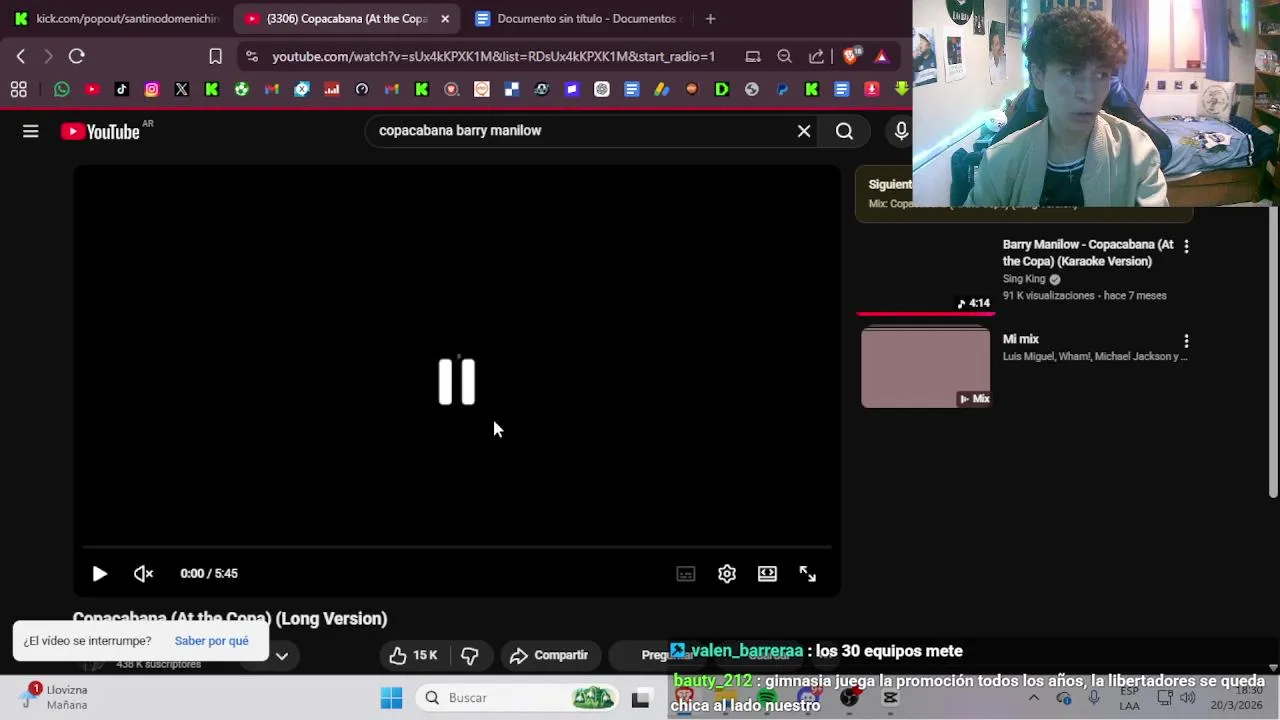Go back to the previous page
The width and height of the screenshot is (1280, 720).
coord(21,56)
